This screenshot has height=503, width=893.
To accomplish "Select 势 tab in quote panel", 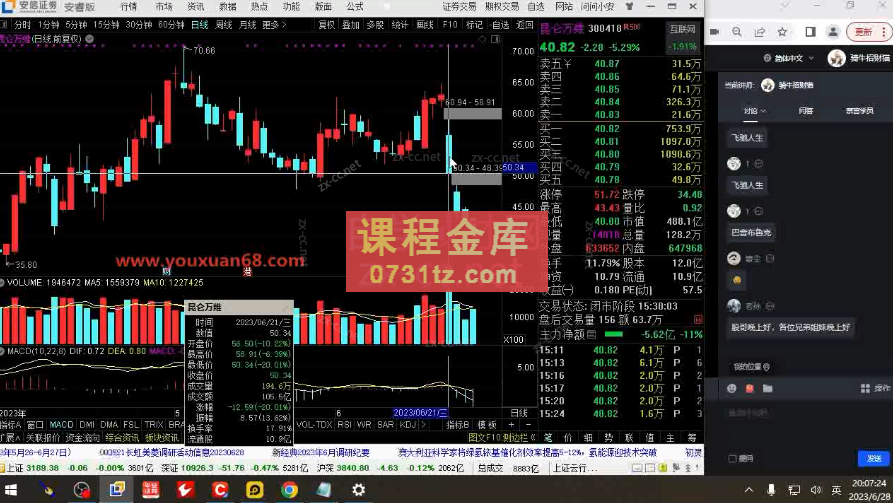I will click(x=609, y=437).
